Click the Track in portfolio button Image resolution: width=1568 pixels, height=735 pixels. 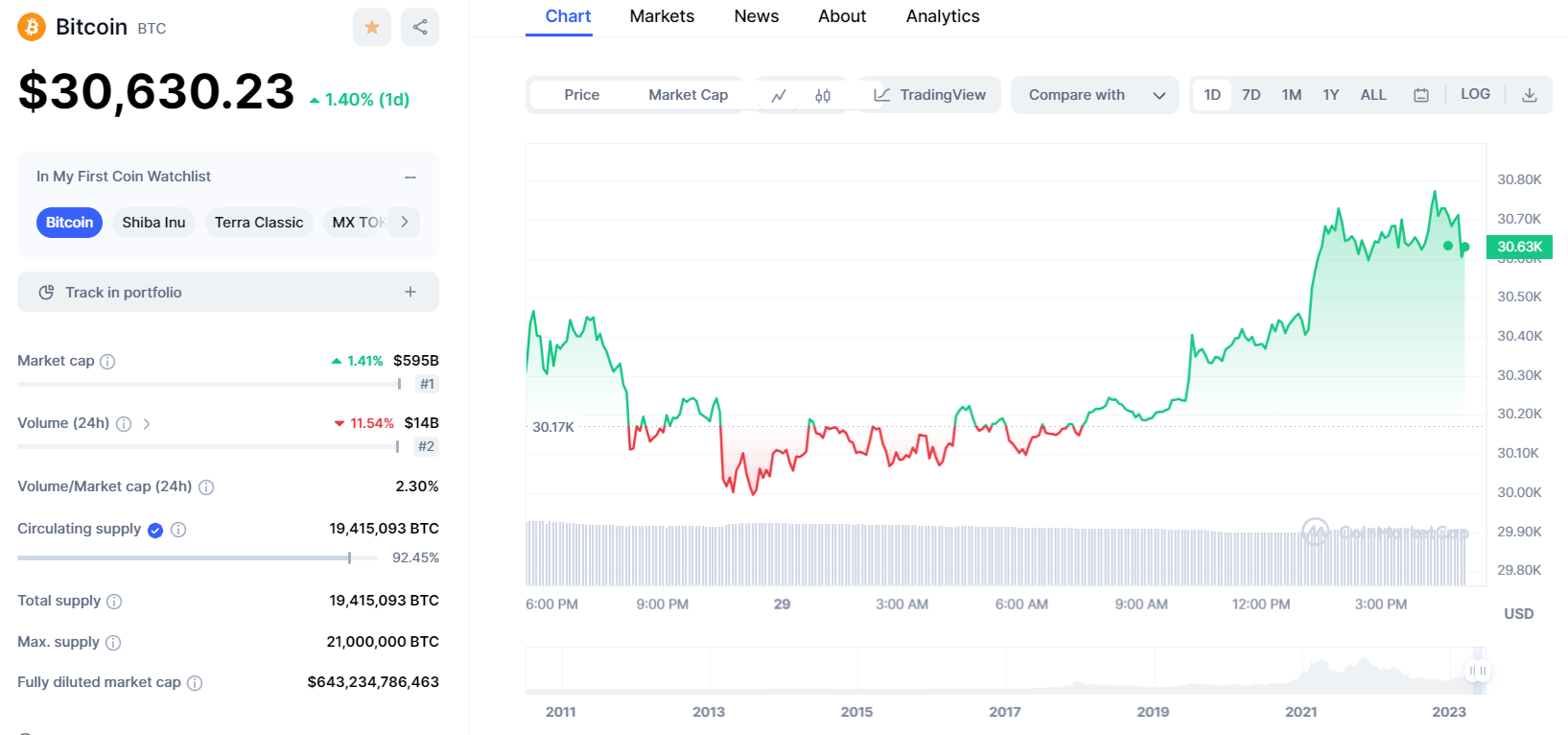(228, 292)
